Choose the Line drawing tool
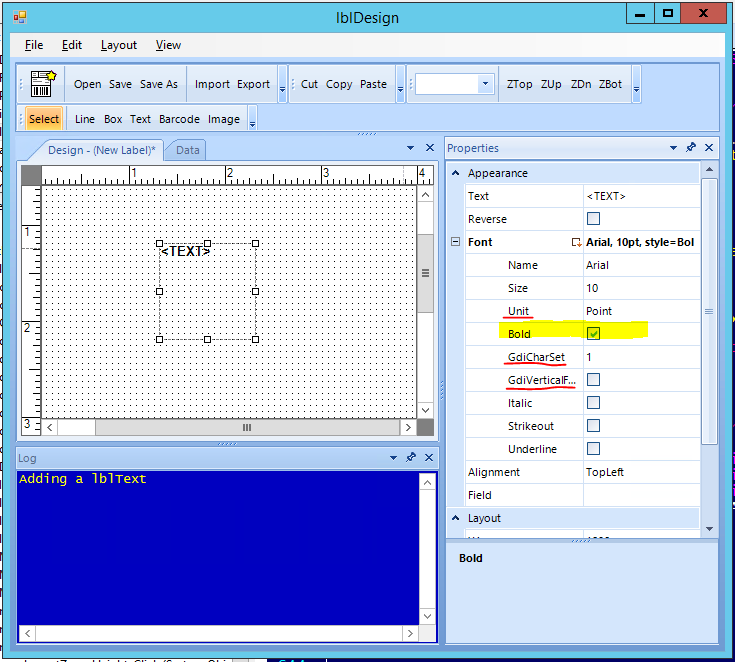This screenshot has height=662, width=735. (x=85, y=119)
